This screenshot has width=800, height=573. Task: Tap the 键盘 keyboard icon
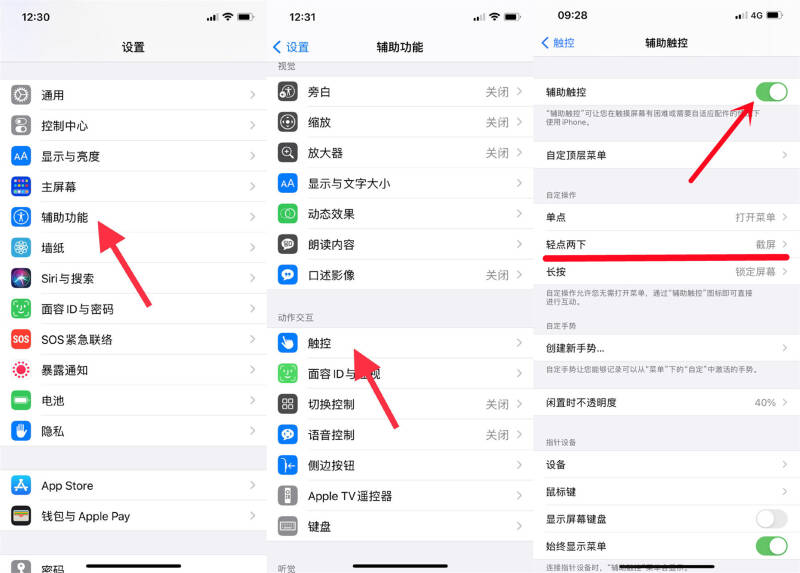pyautogui.click(x=288, y=526)
